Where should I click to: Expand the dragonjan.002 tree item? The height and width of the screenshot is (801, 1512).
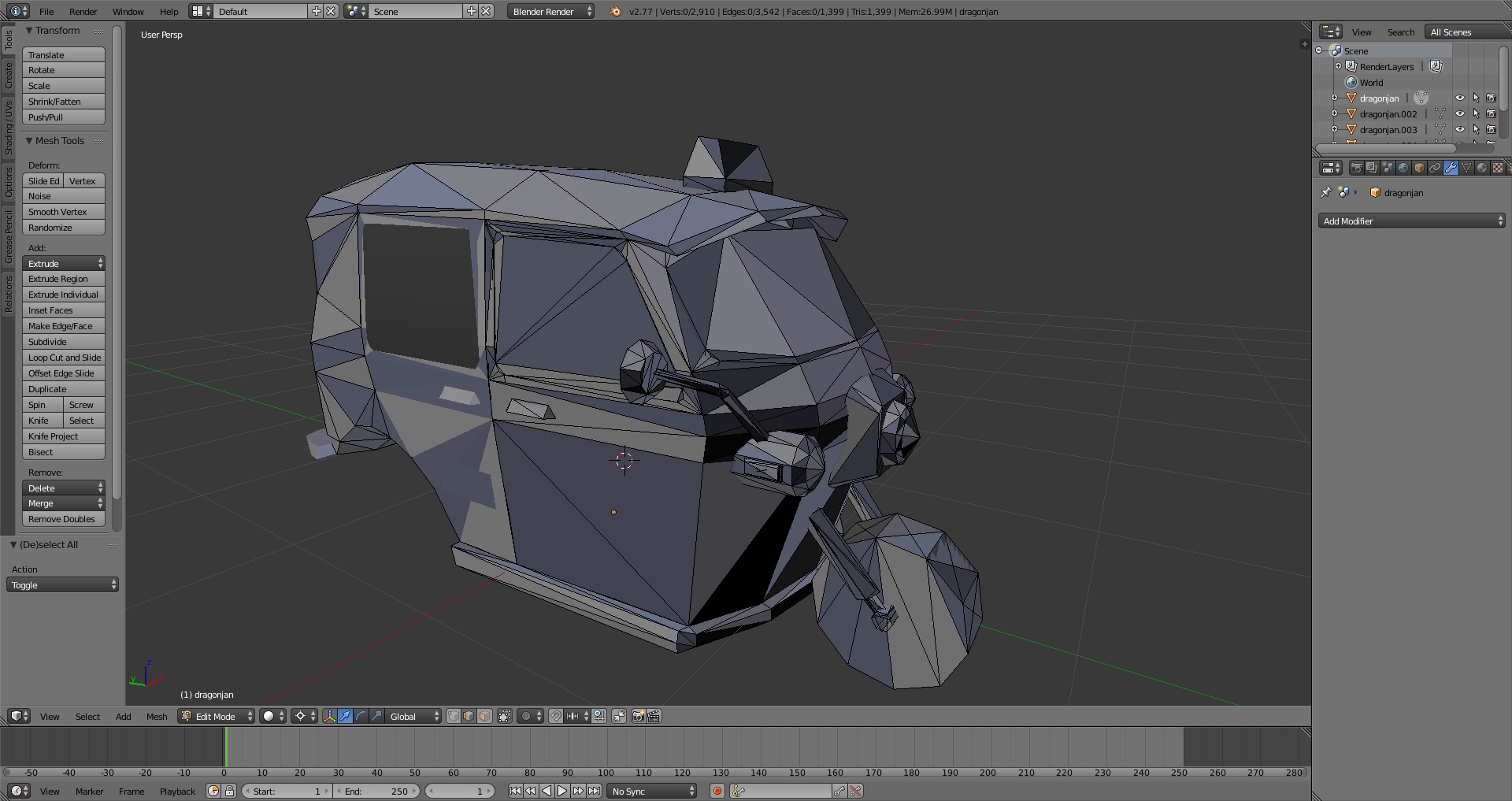pyautogui.click(x=1335, y=114)
